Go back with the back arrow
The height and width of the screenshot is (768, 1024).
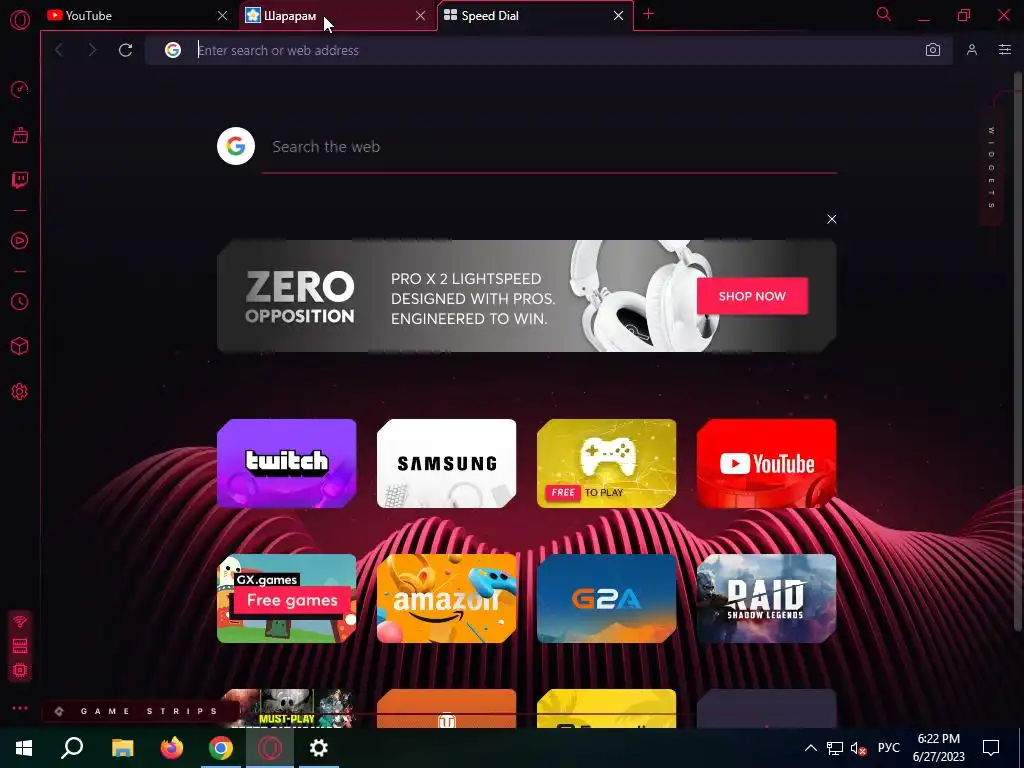tap(59, 50)
